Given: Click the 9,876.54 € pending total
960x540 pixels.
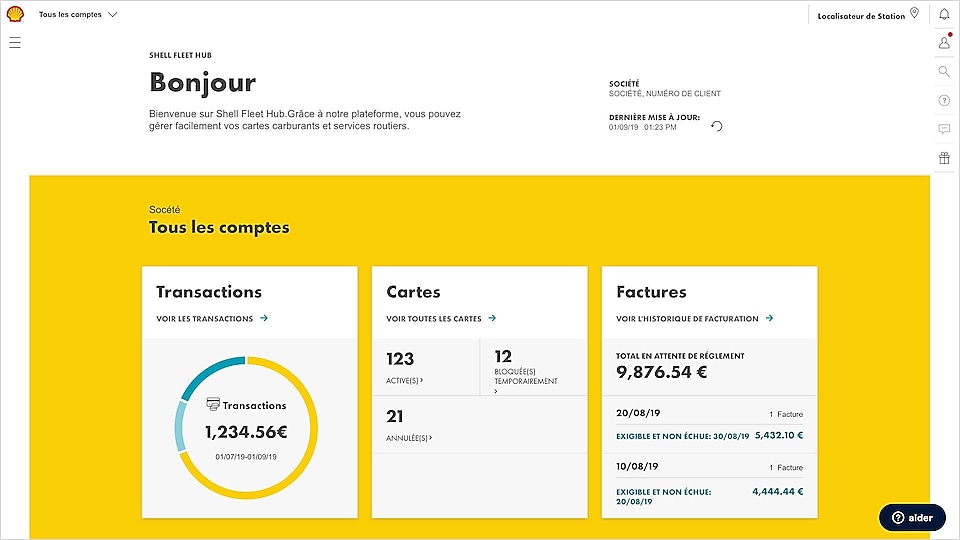Looking at the screenshot, I should click(x=662, y=372).
